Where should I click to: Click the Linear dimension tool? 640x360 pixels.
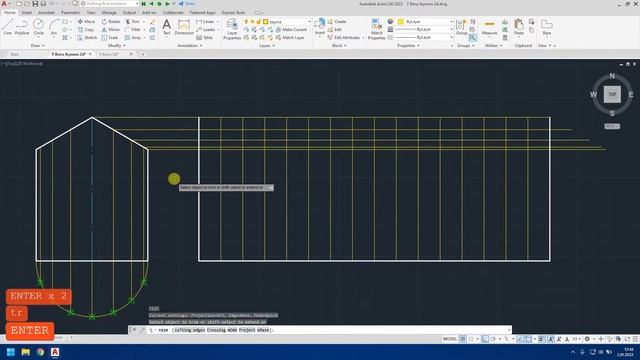pos(205,21)
